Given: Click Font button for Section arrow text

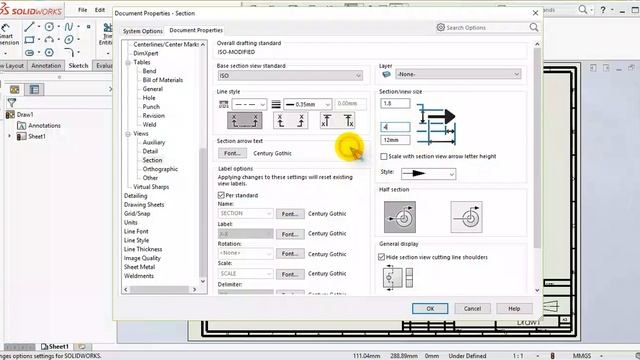Looking at the screenshot, I should 232,153.
